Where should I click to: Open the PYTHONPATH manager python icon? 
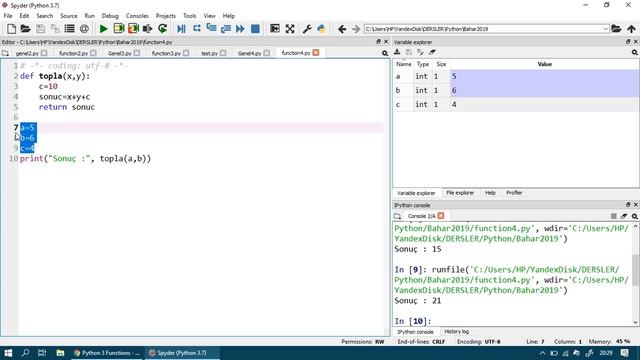(x=322, y=29)
